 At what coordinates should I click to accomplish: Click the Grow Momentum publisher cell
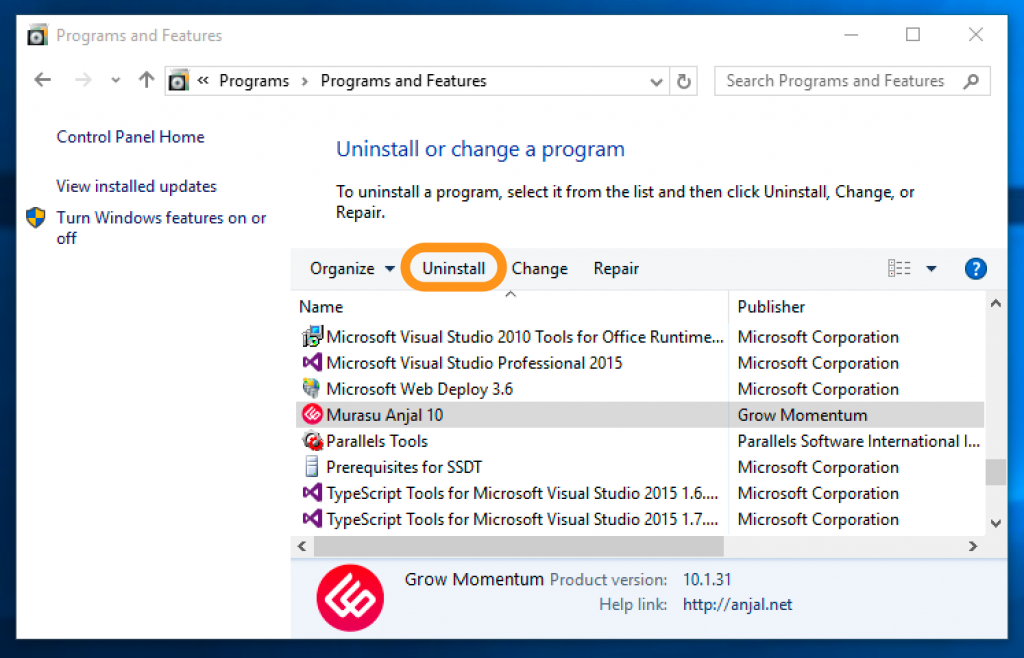tap(803, 415)
